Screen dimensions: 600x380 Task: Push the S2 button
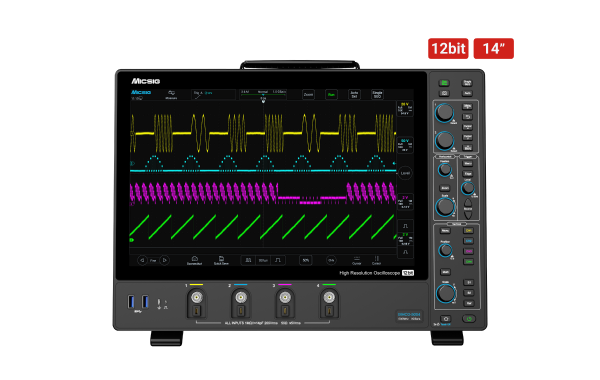(468, 293)
